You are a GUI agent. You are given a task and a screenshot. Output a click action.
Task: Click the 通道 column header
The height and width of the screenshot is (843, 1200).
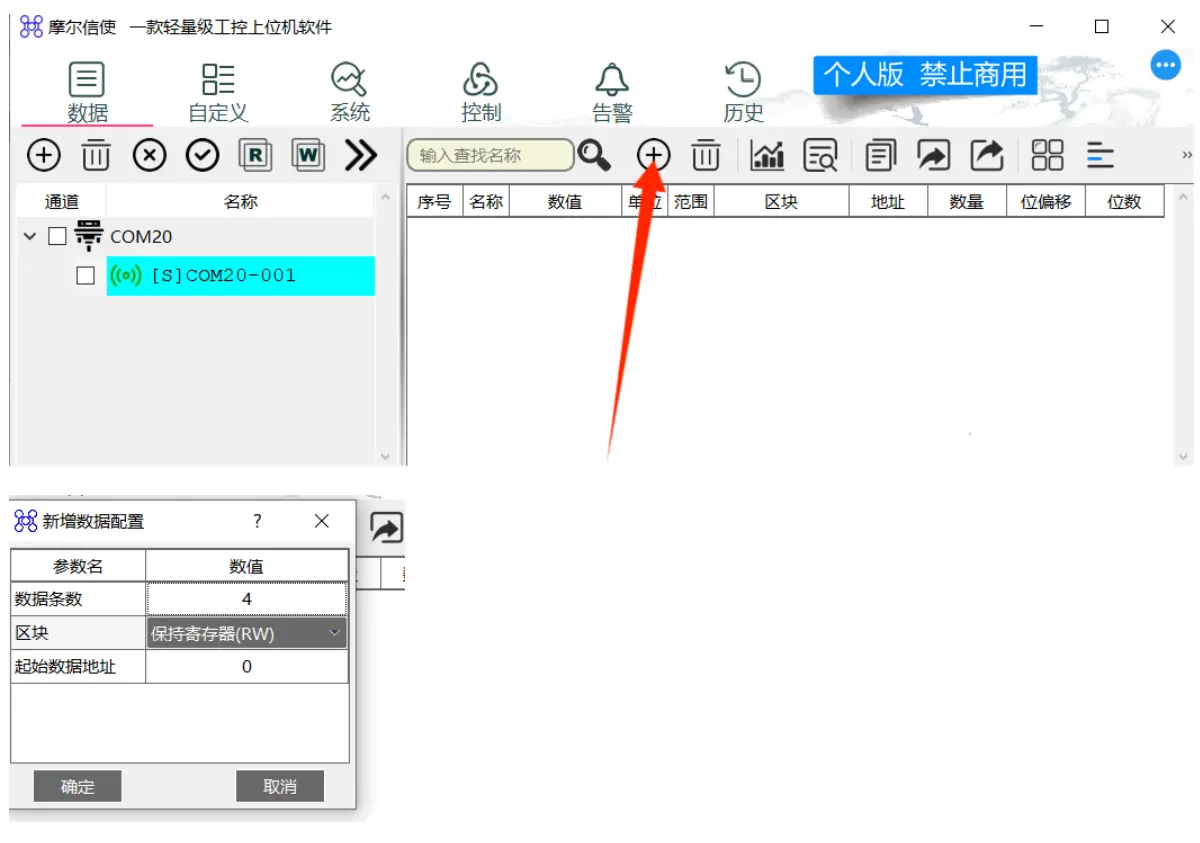(62, 201)
